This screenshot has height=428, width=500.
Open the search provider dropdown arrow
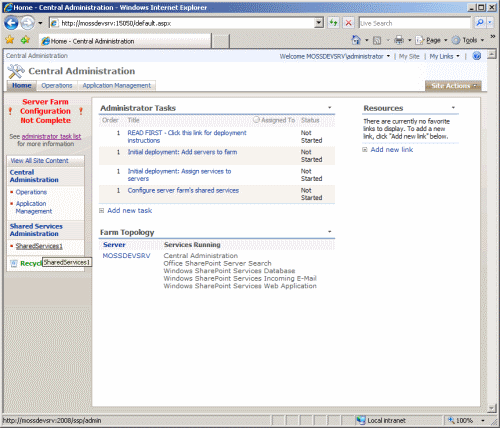pos(490,23)
